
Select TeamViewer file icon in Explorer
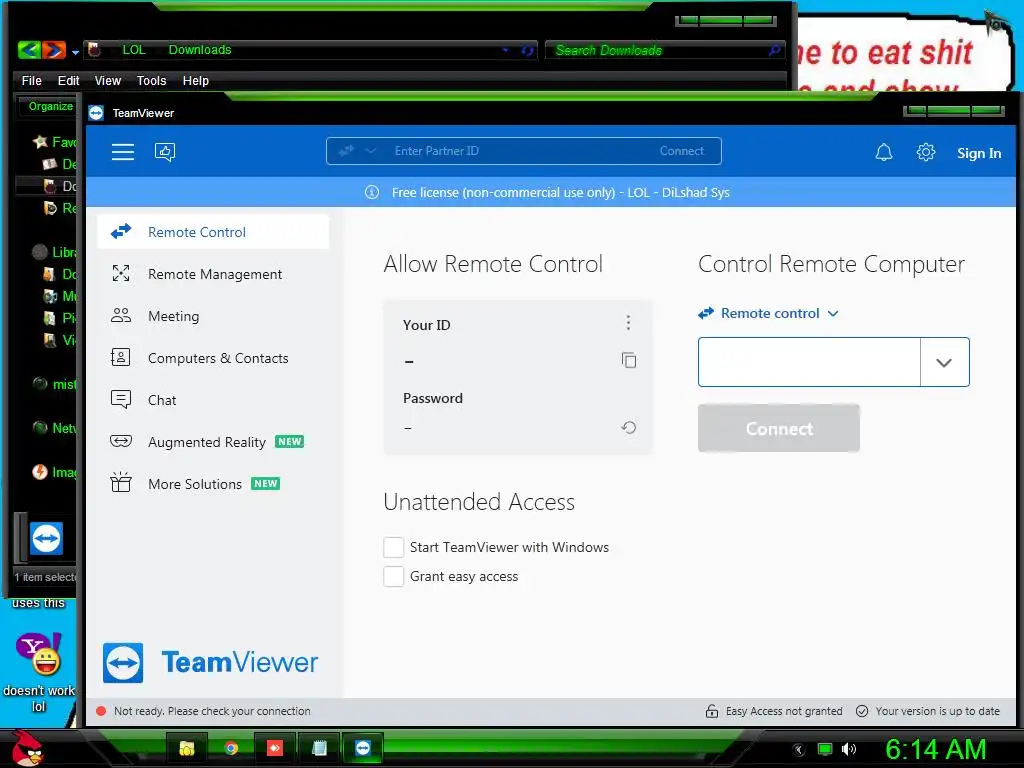click(46, 539)
